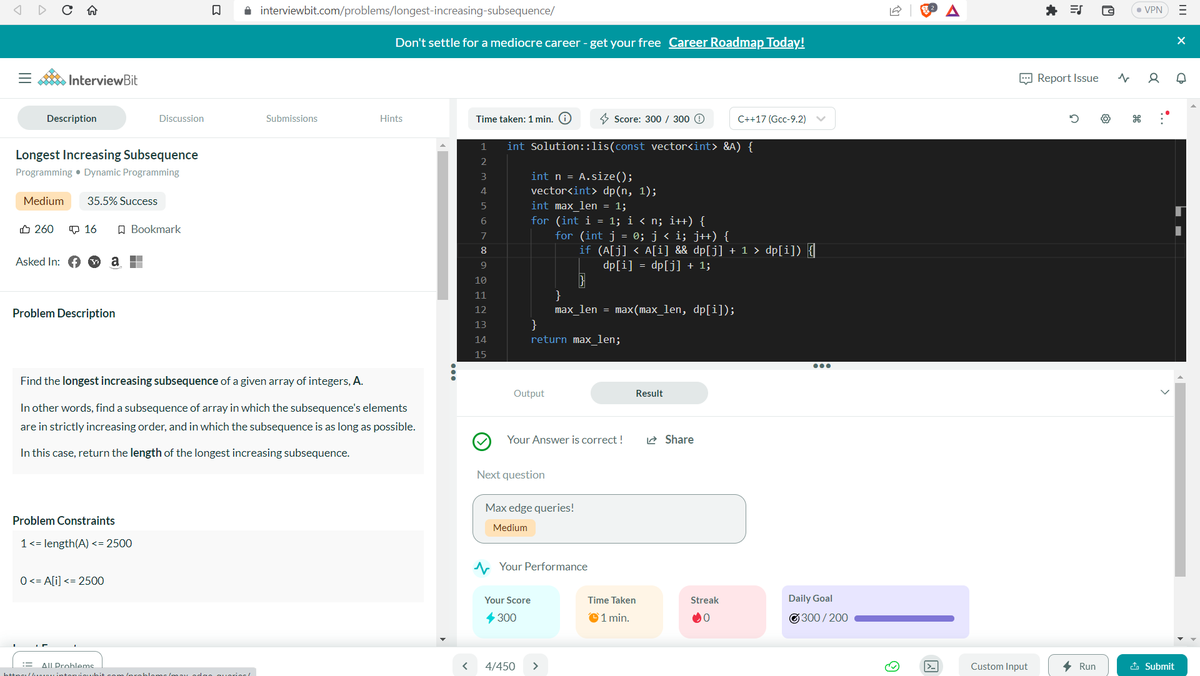Go to the next problem arrow
The width and height of the screenshot is (1200, 676).
point(536,666)
